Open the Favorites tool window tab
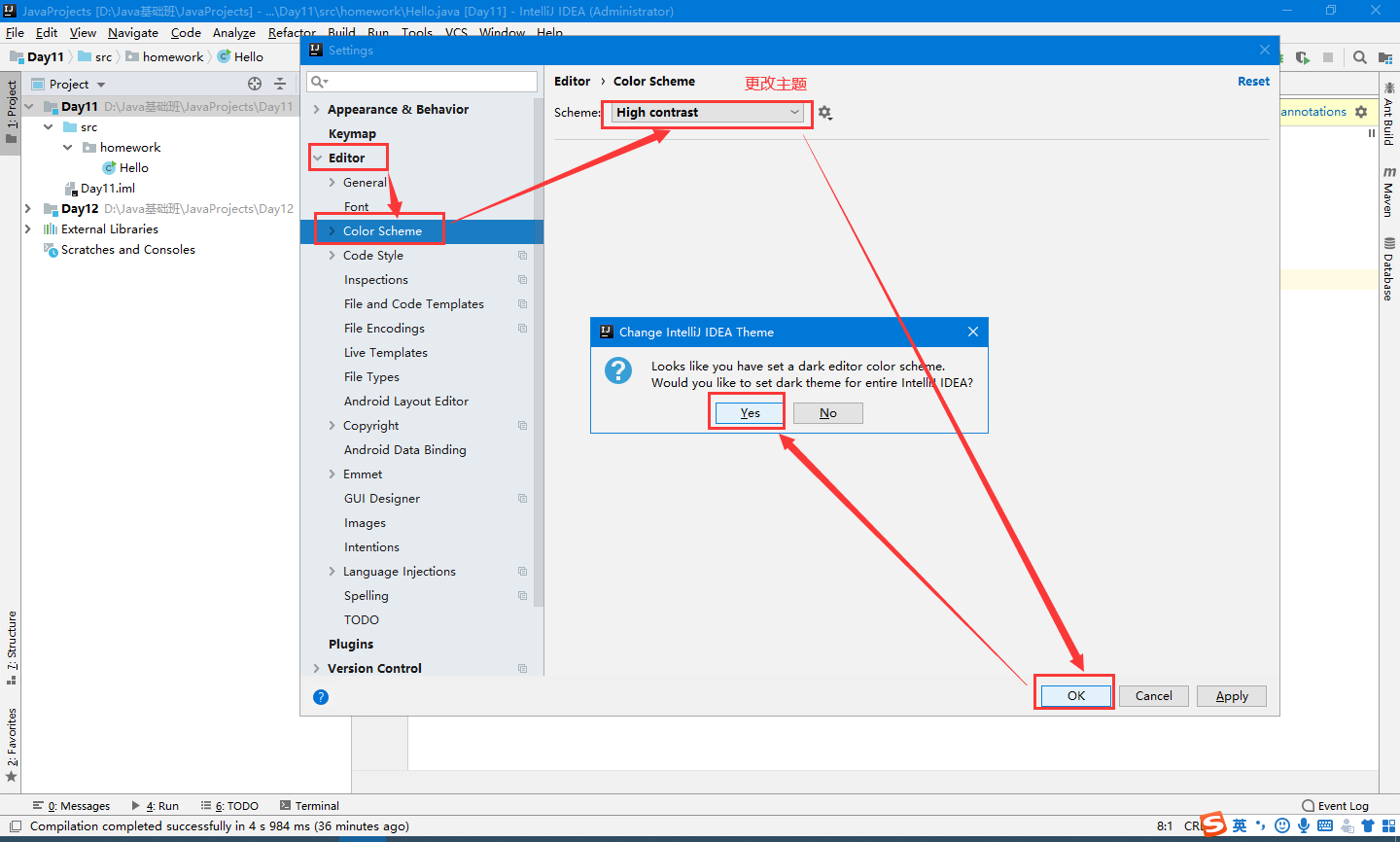Image resolution: width=1400 pixels, height=842 pixels. [x=12, y=745]
